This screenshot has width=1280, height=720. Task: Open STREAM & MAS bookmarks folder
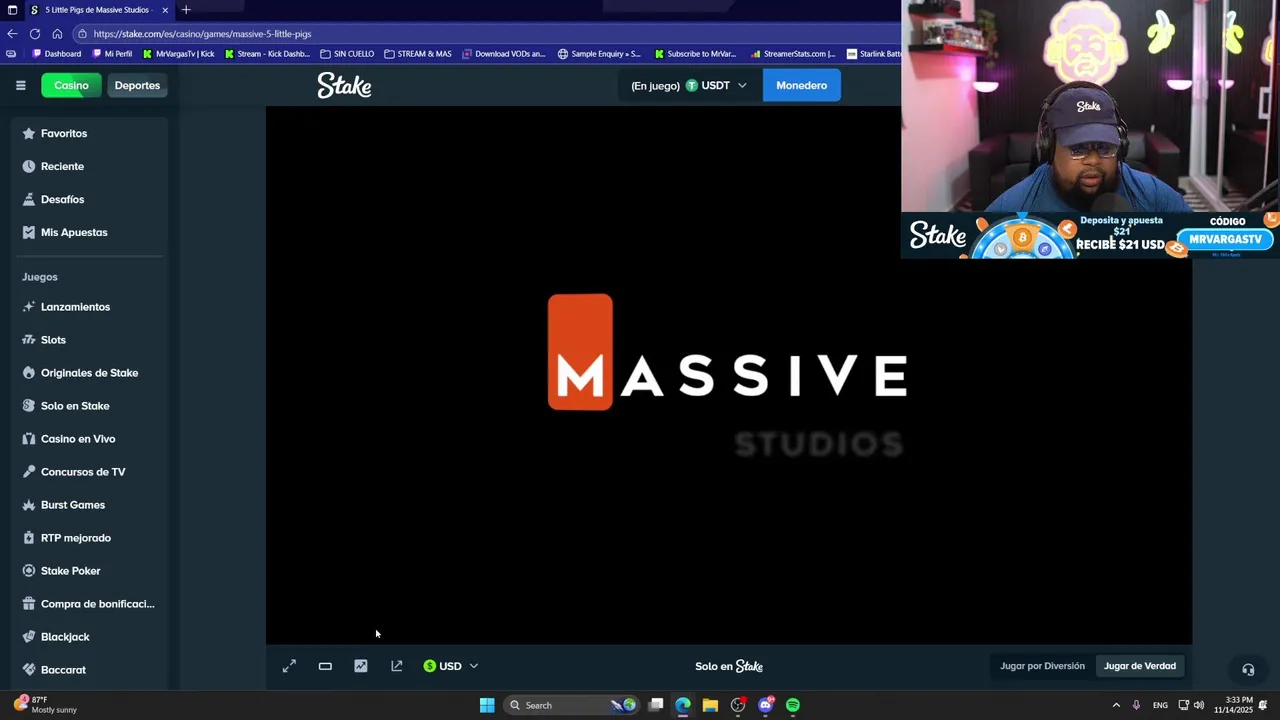[418, 54]
